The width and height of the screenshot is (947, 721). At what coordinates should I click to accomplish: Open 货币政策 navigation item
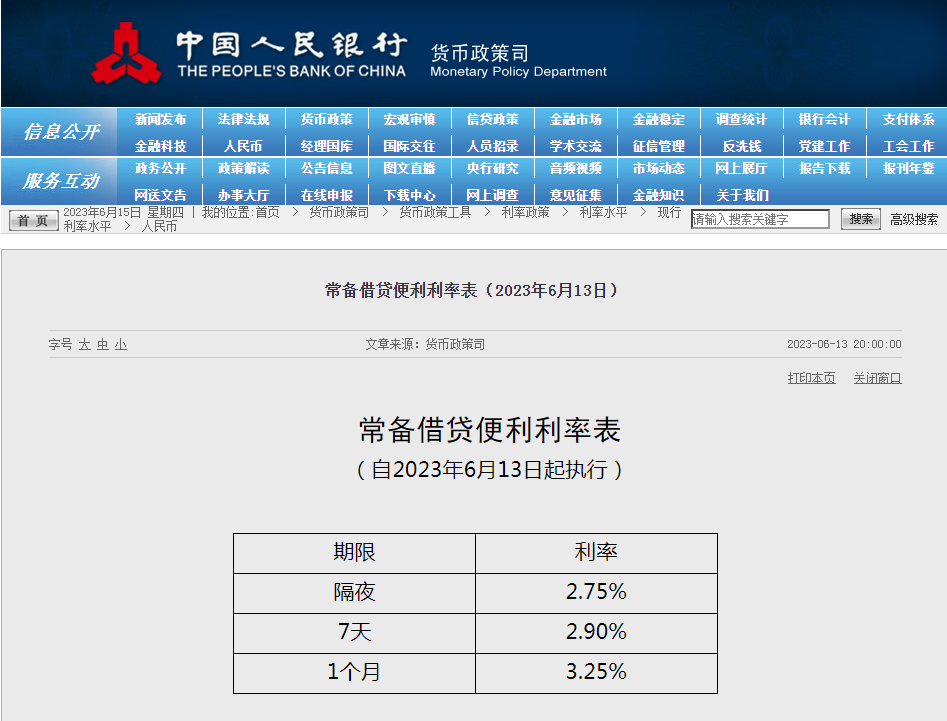[x=327, y=120]
